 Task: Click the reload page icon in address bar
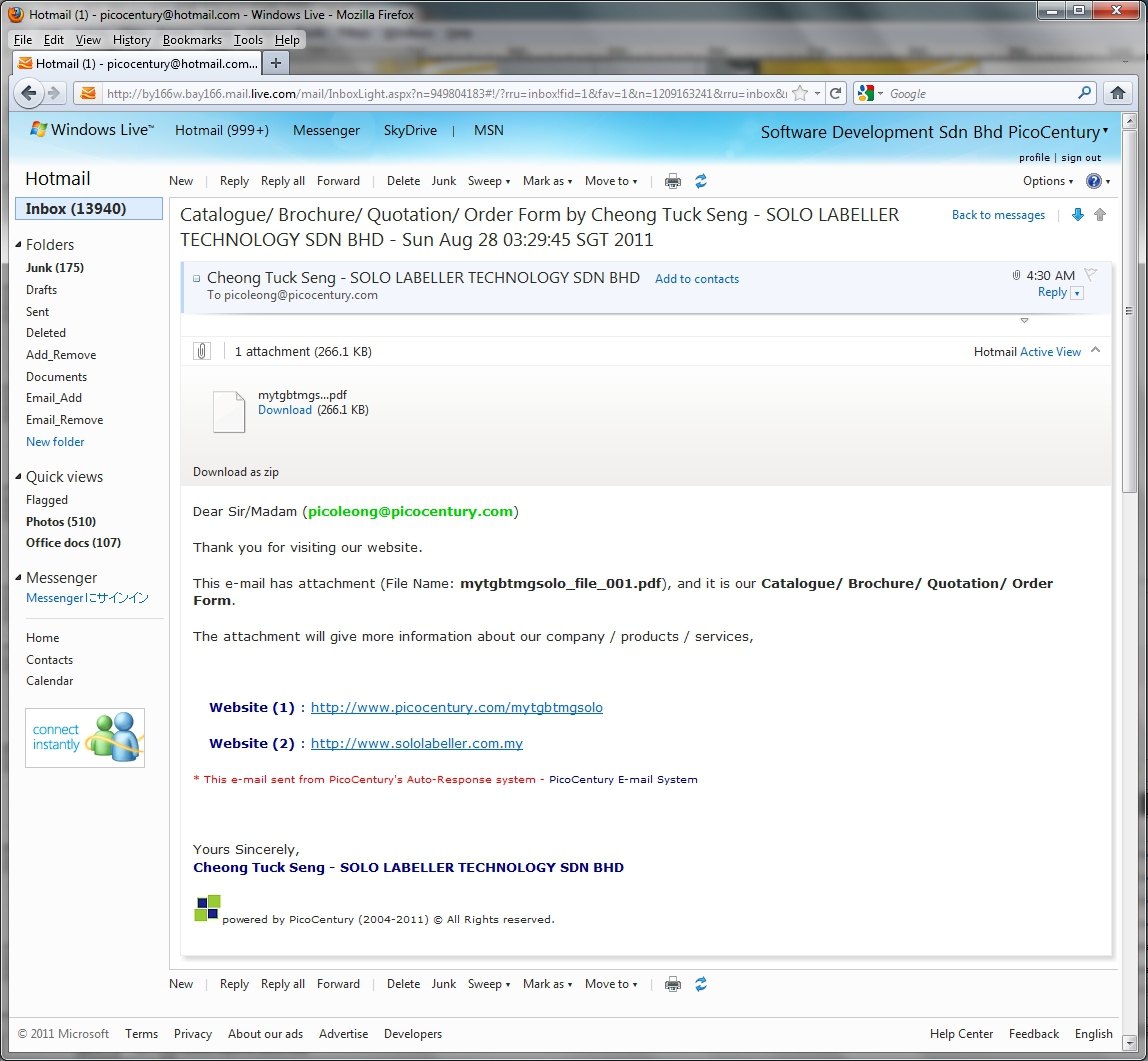[835, 93]
